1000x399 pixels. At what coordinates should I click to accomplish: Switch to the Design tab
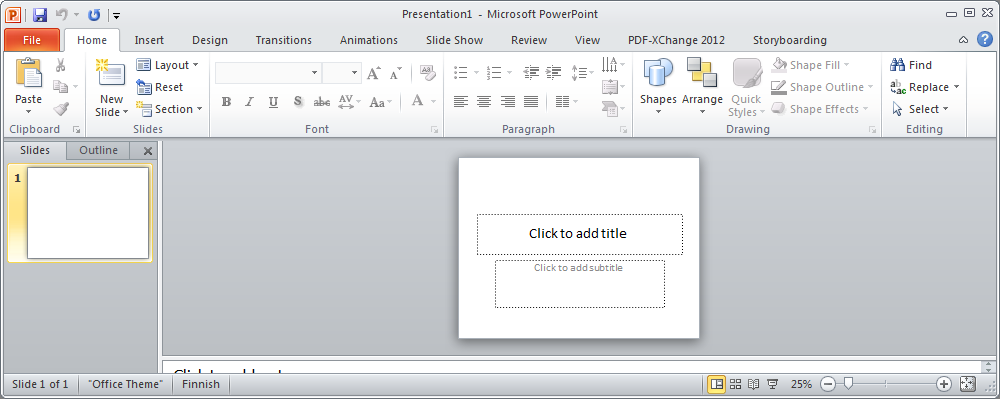pos(210,40)
